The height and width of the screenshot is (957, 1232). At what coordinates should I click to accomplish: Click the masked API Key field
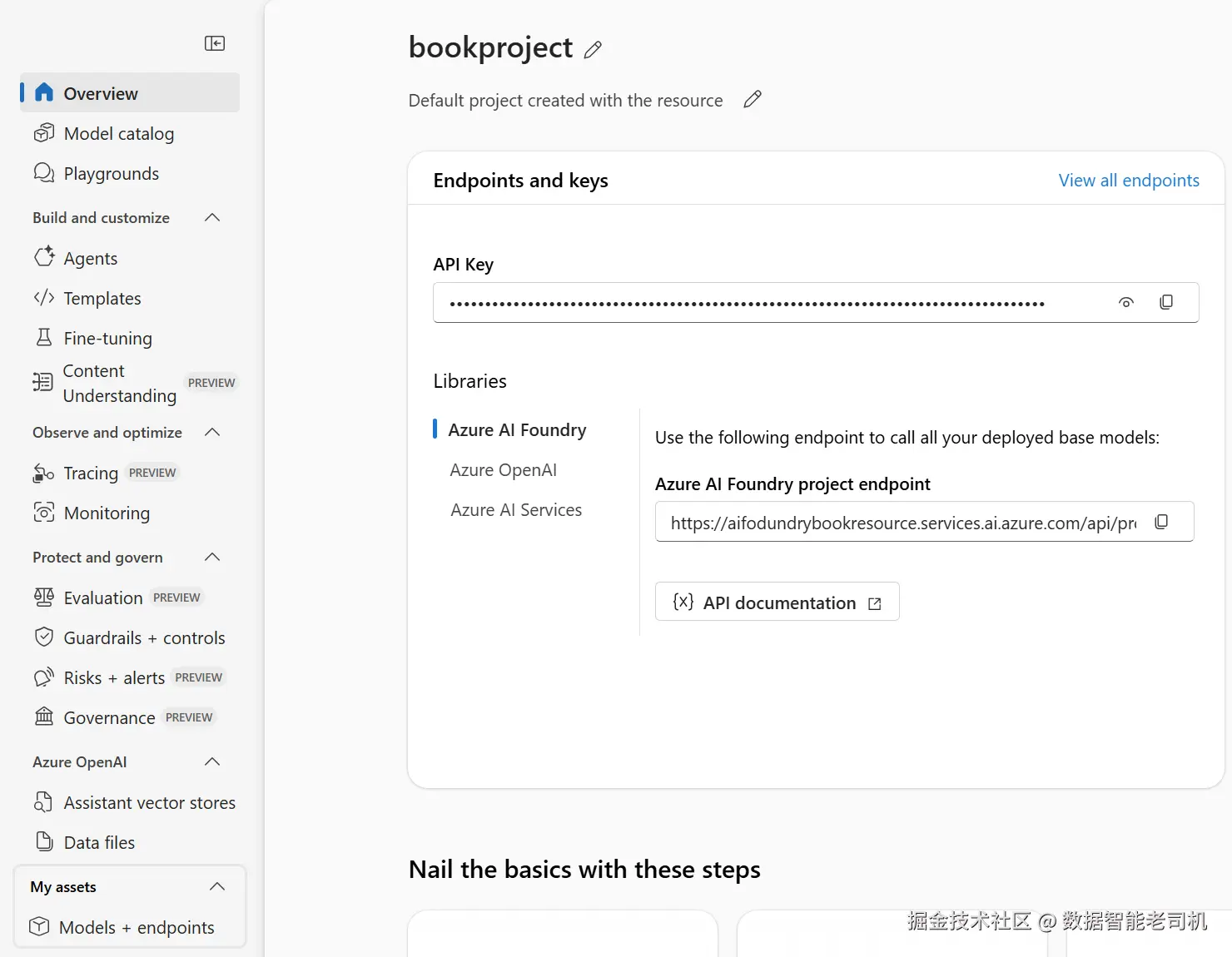click(x=816, y=302)
